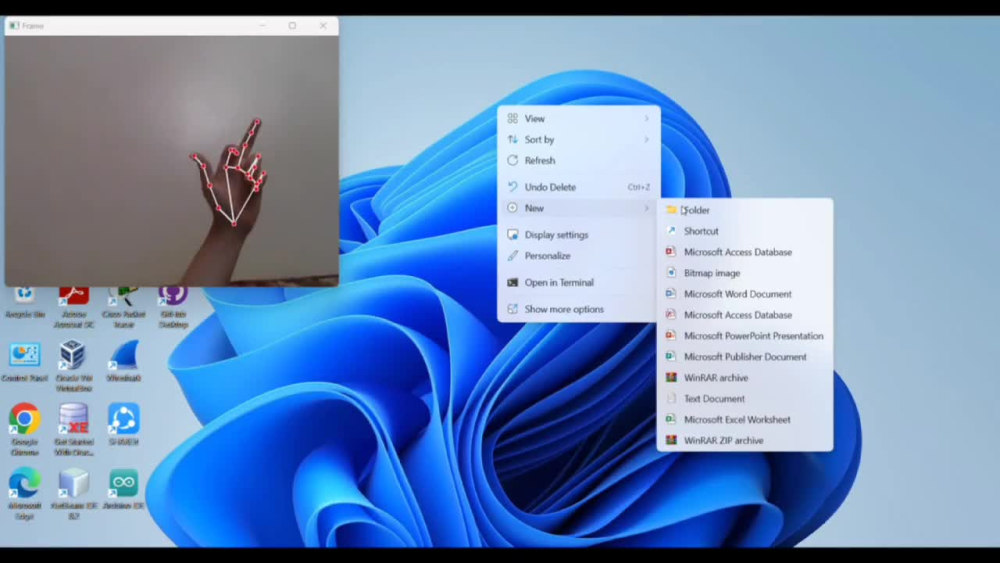Select Microsoft Access Database directly below Shortcut

coord(744,252)
